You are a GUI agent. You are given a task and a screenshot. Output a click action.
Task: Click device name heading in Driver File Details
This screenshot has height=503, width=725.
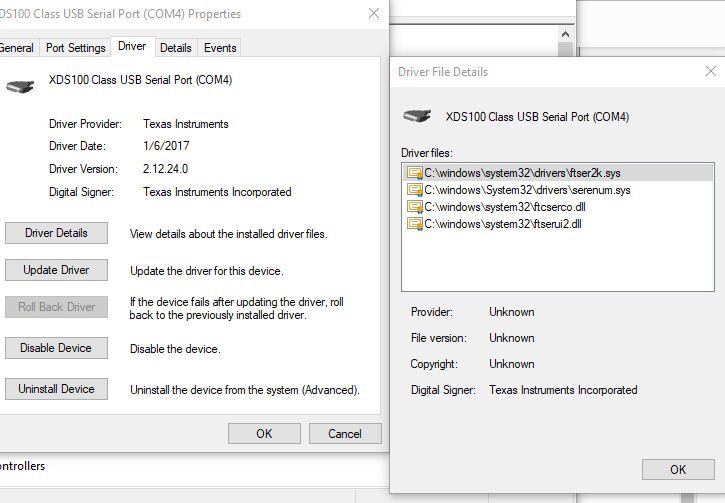tap(537, 117)
